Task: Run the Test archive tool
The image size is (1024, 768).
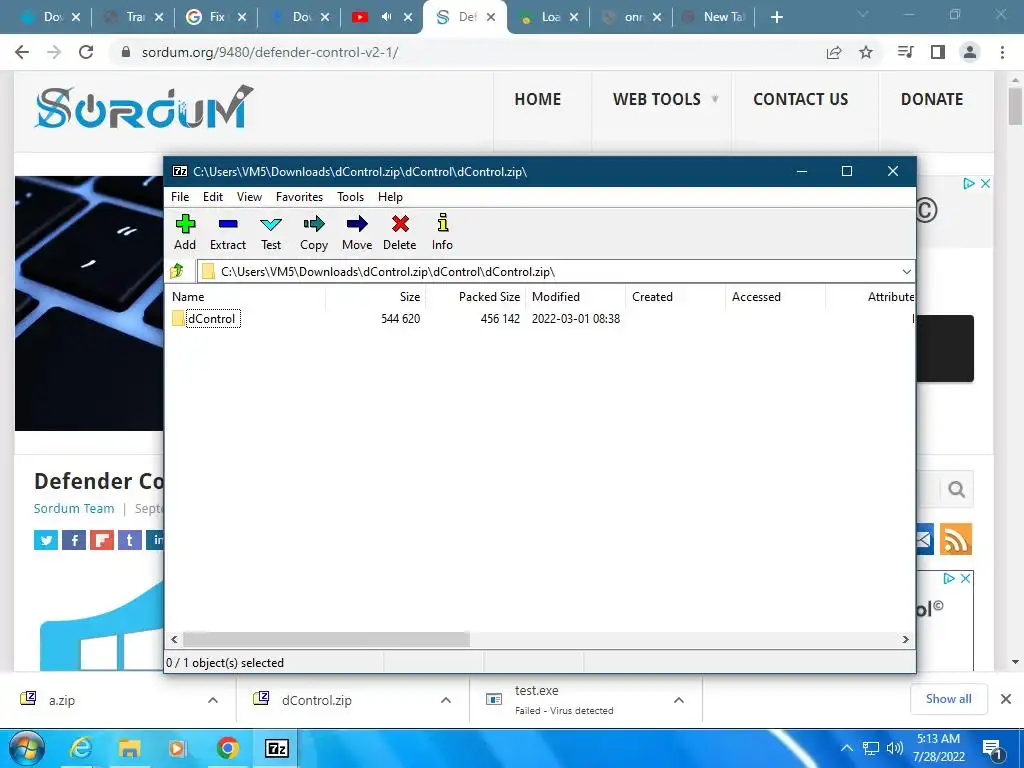Action: tap(271, 232)
